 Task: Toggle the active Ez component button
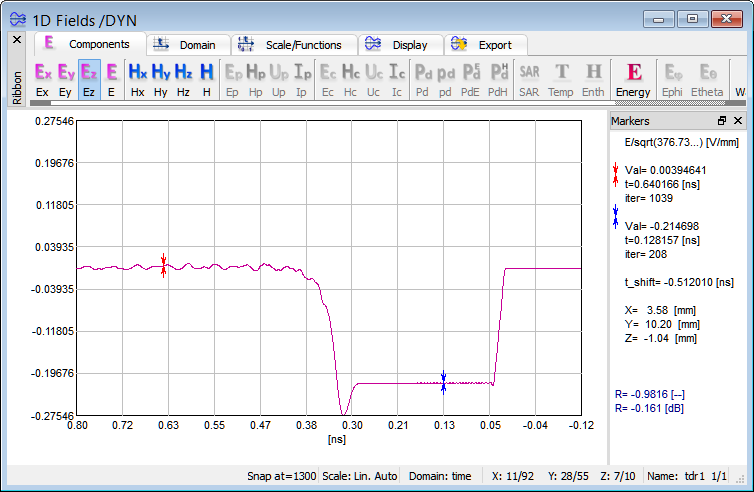coord(89,79)
